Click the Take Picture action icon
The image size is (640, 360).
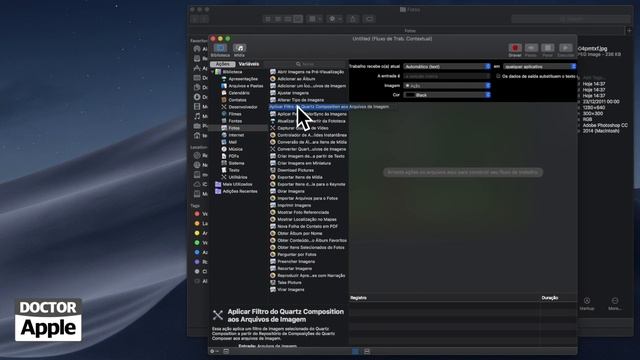(x=273, y=282)
